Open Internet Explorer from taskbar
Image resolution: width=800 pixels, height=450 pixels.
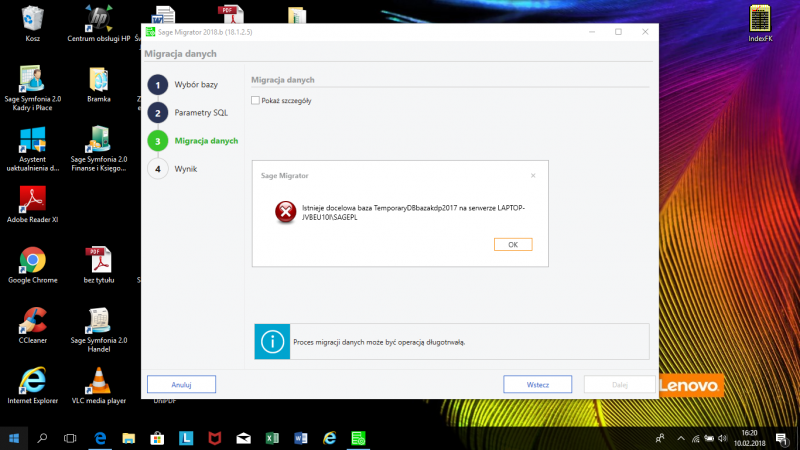pos(330,438)
